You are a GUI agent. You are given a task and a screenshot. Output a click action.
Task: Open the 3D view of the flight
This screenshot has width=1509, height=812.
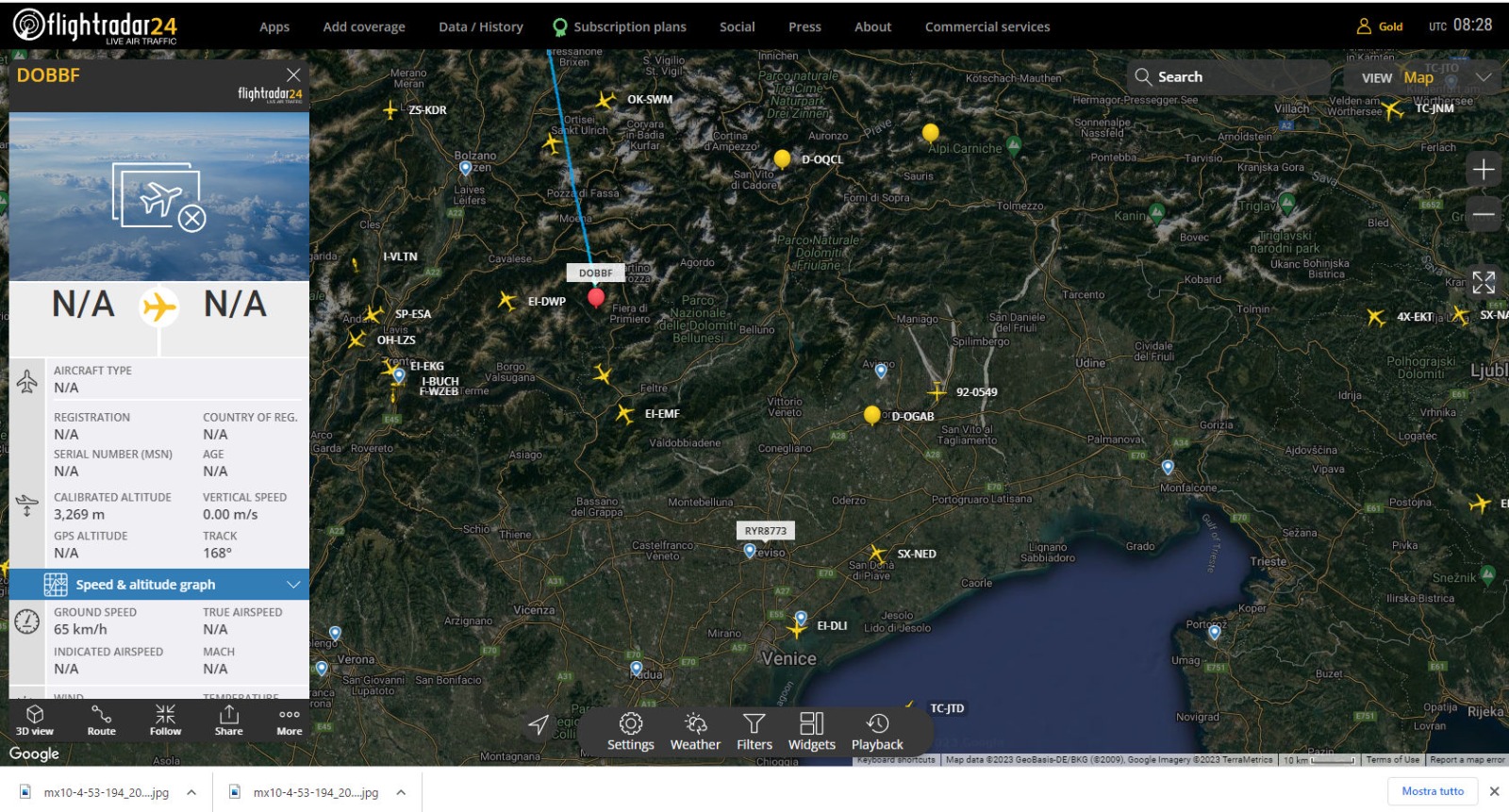coord(35,720)
